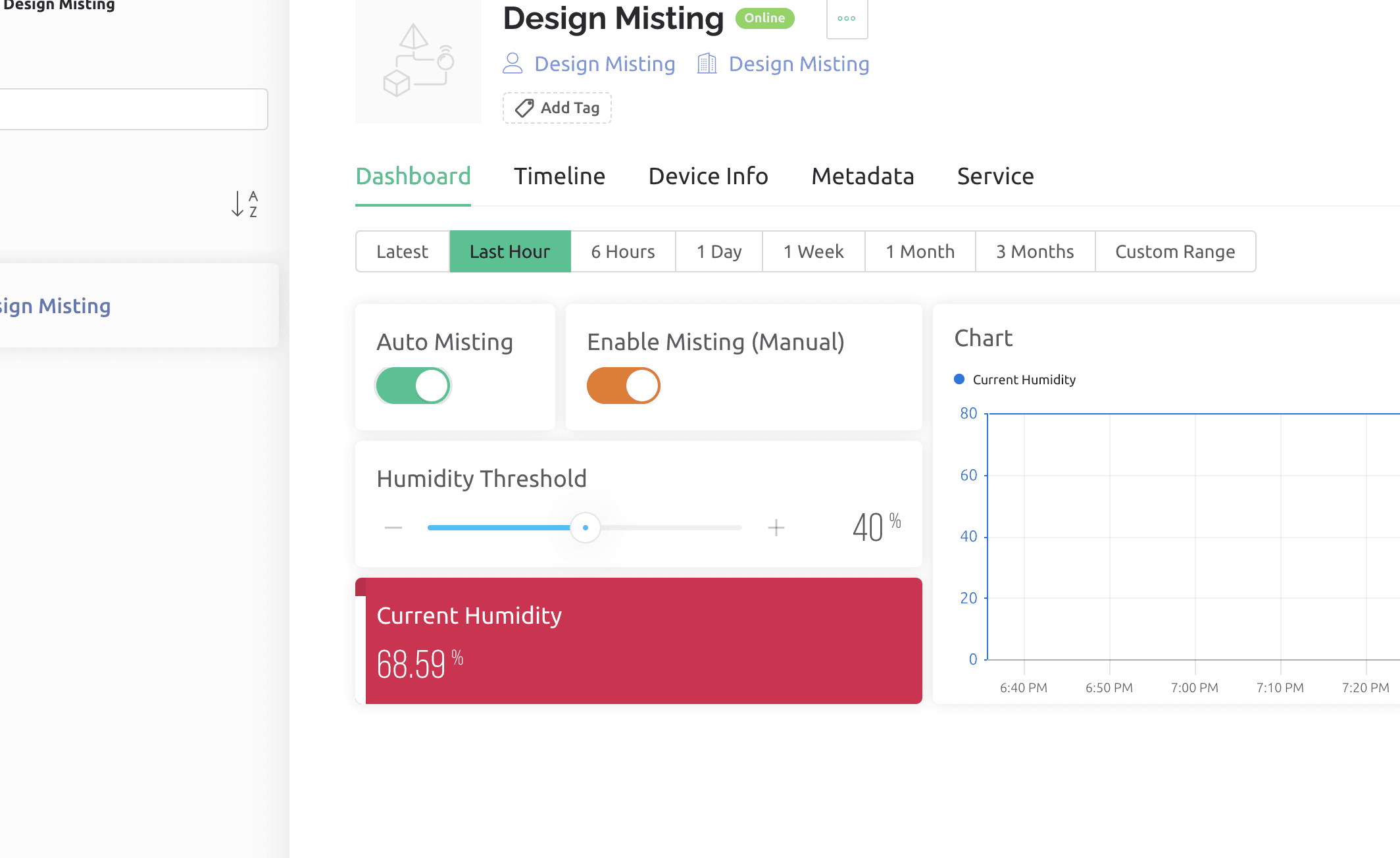Click the Humidity Threshold slider handle
1400x858 pixels.
click(x=585, y=528)
